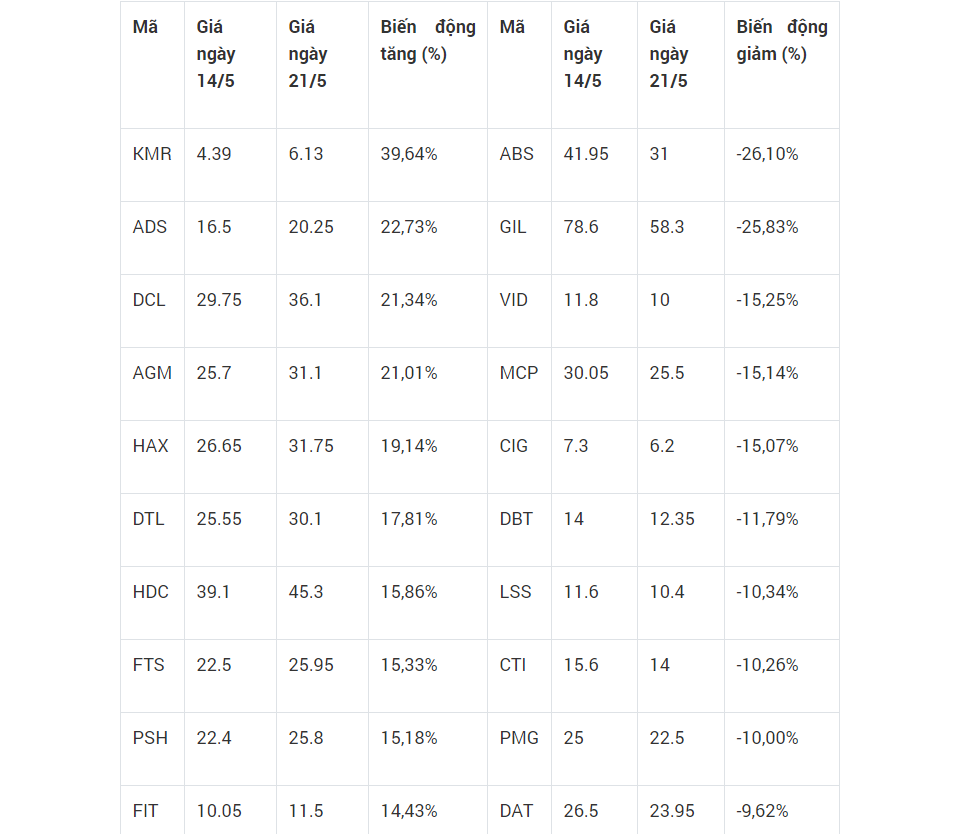
Task: Select the HAX stock code
Action: 150,446
